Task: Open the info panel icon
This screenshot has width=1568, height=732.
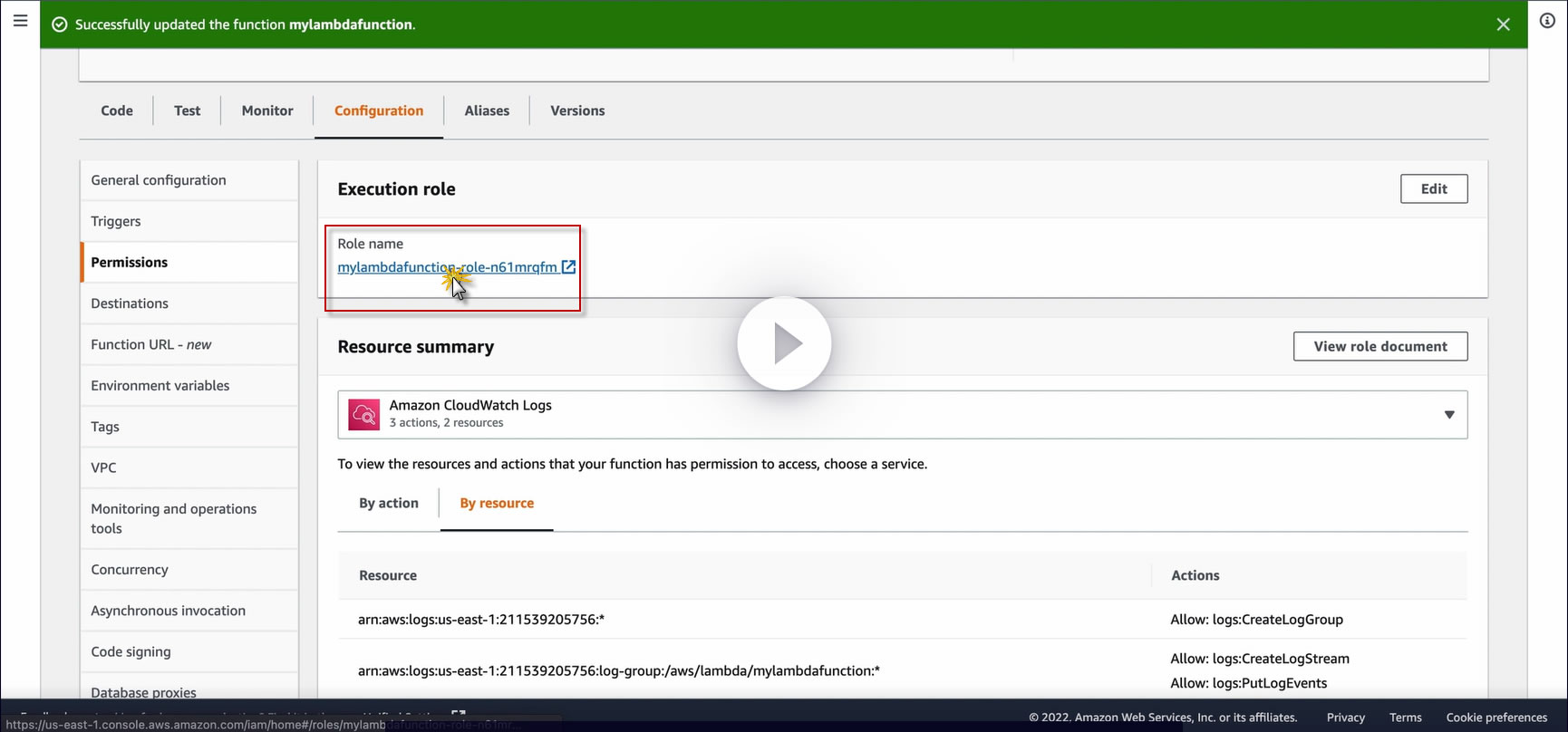Action: (1547, 21)
